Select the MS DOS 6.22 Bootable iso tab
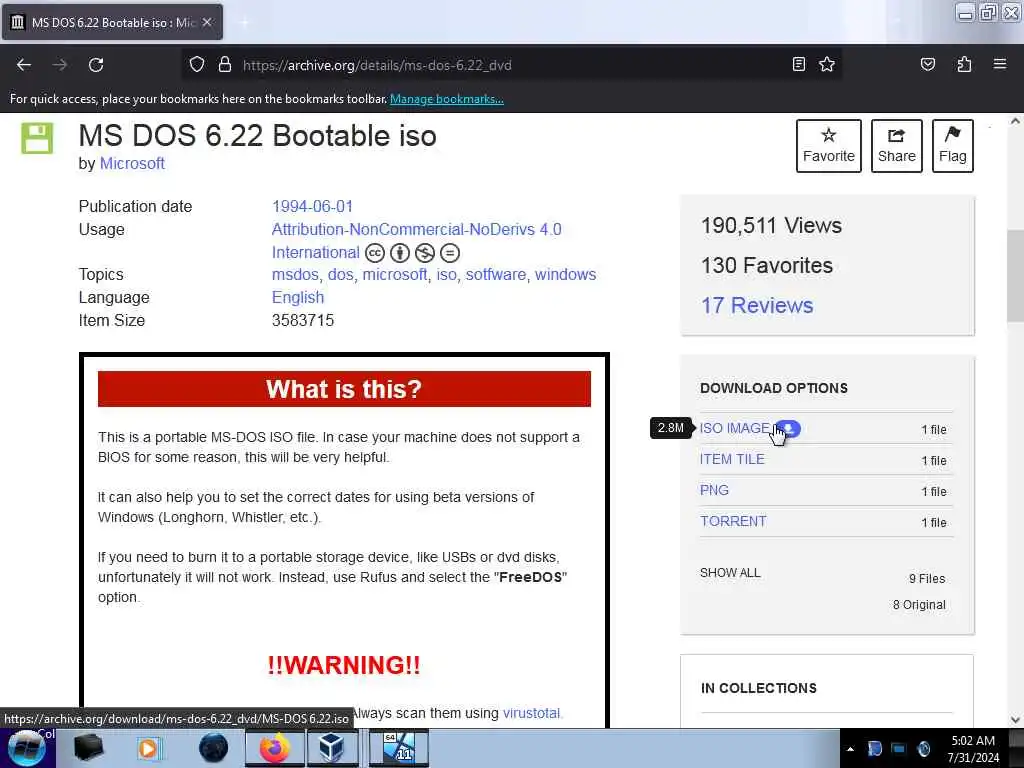Screen dimensions: 1024x768 [x=112, y=22]
